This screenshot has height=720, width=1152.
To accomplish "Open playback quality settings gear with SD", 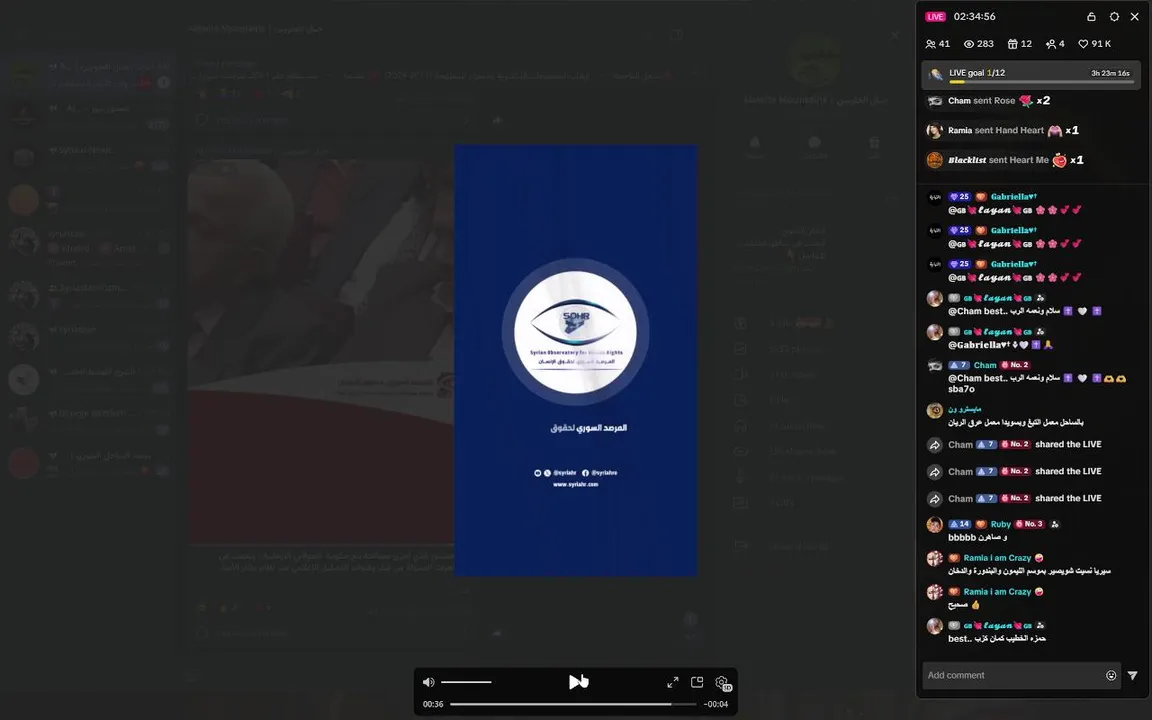I will point(722,683).
